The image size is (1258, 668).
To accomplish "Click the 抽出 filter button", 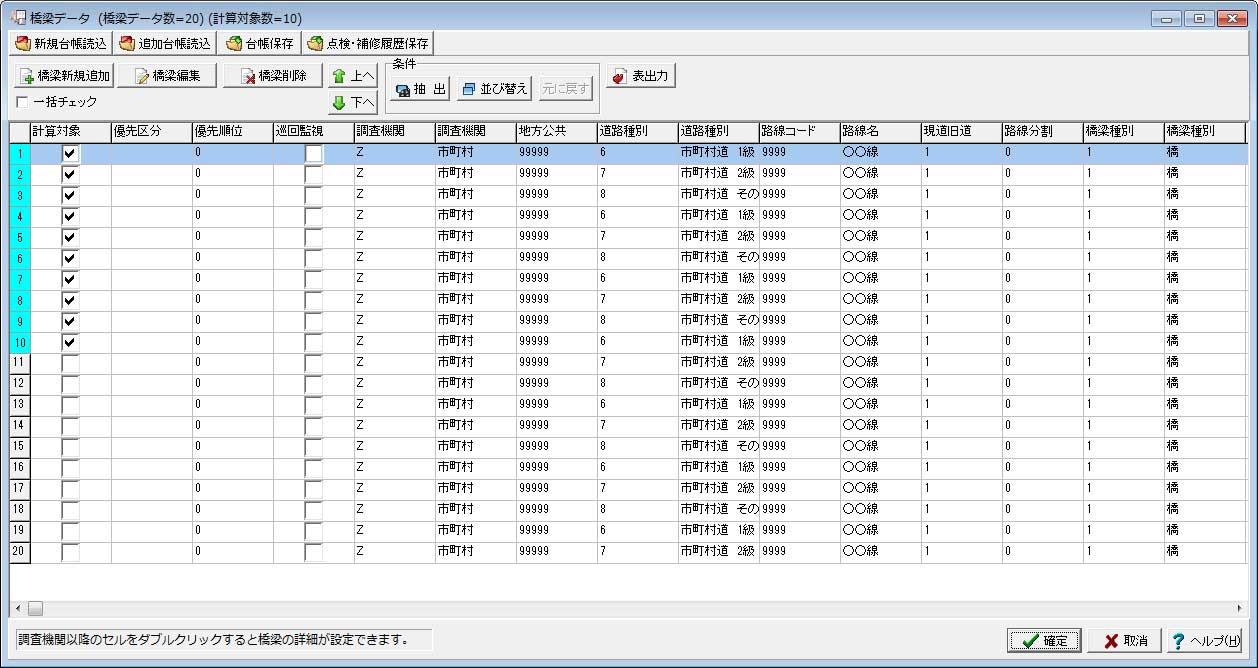I will click(420, 89).
